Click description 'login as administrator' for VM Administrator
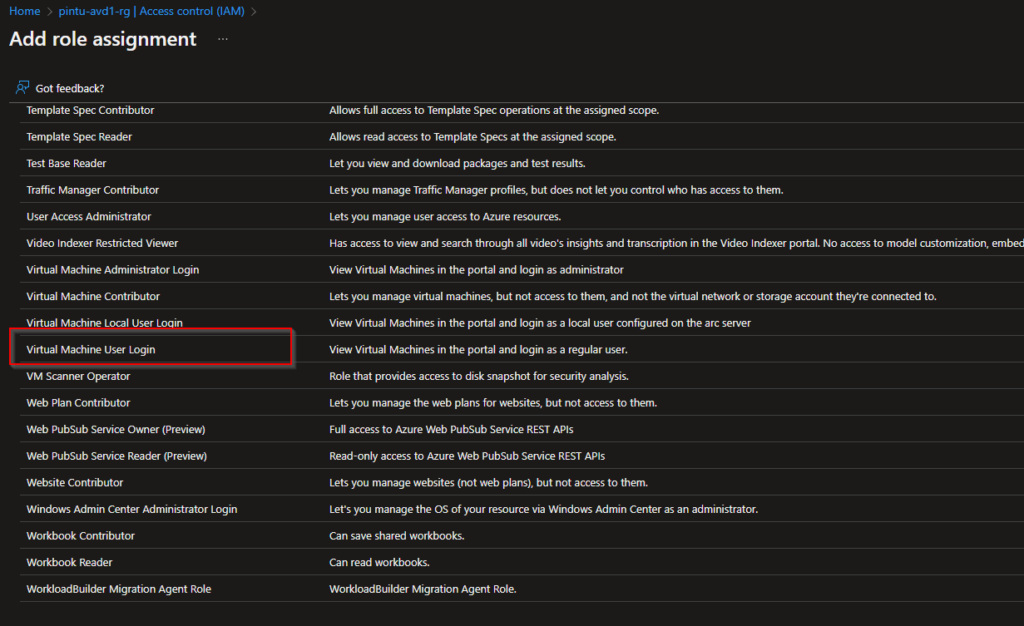 pyautogui.click(x=476, y=270)
